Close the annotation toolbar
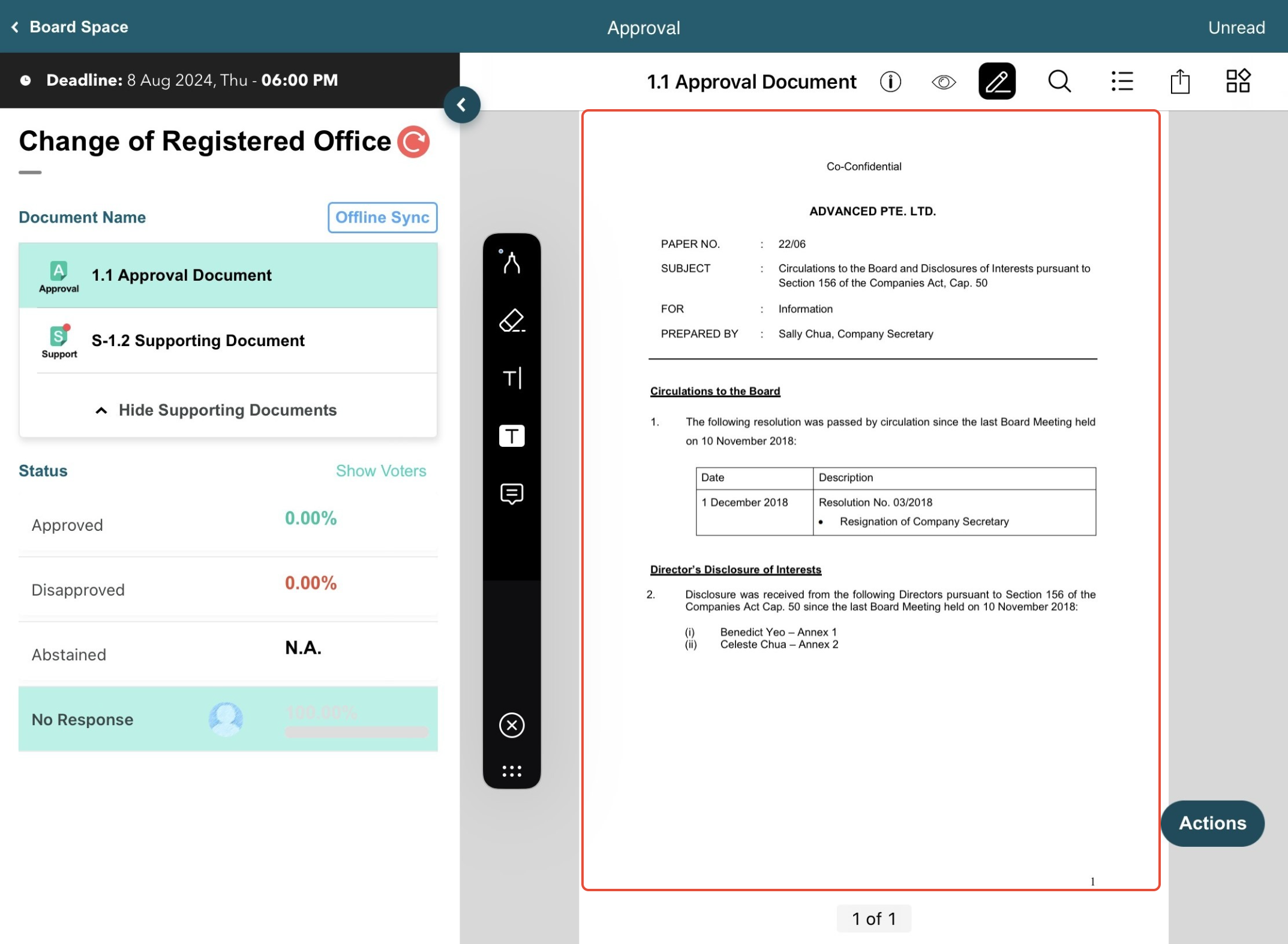 511,725
